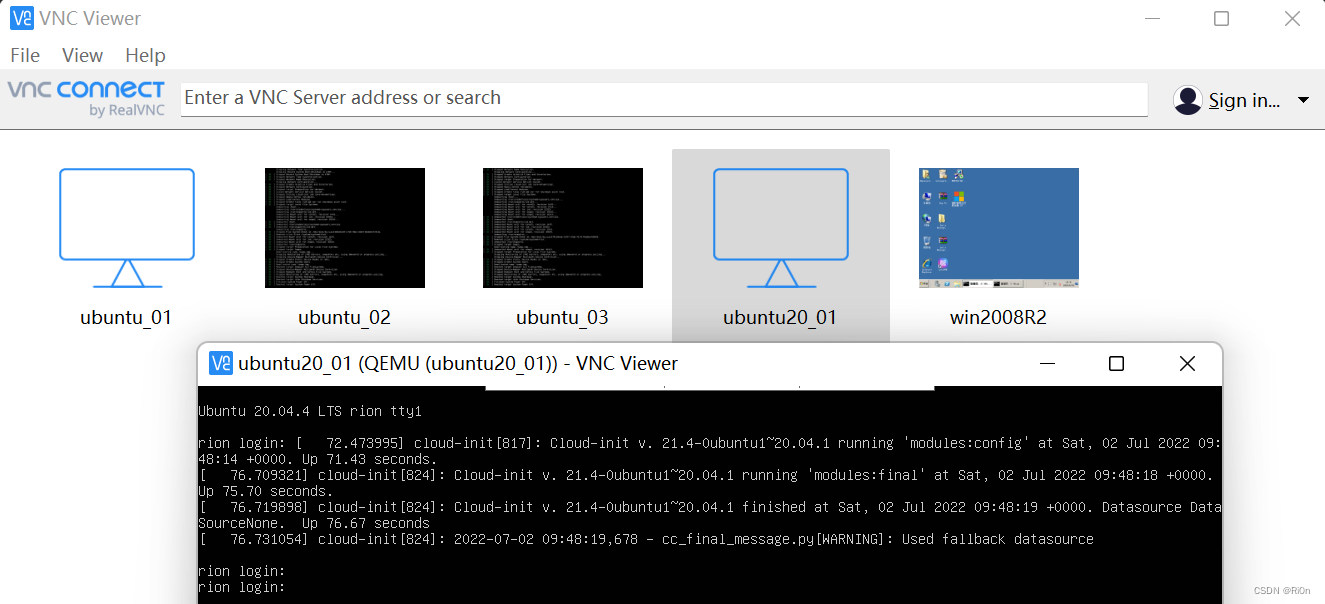Select the win2008R2 blue desktop preview

[x=998, y=227]
